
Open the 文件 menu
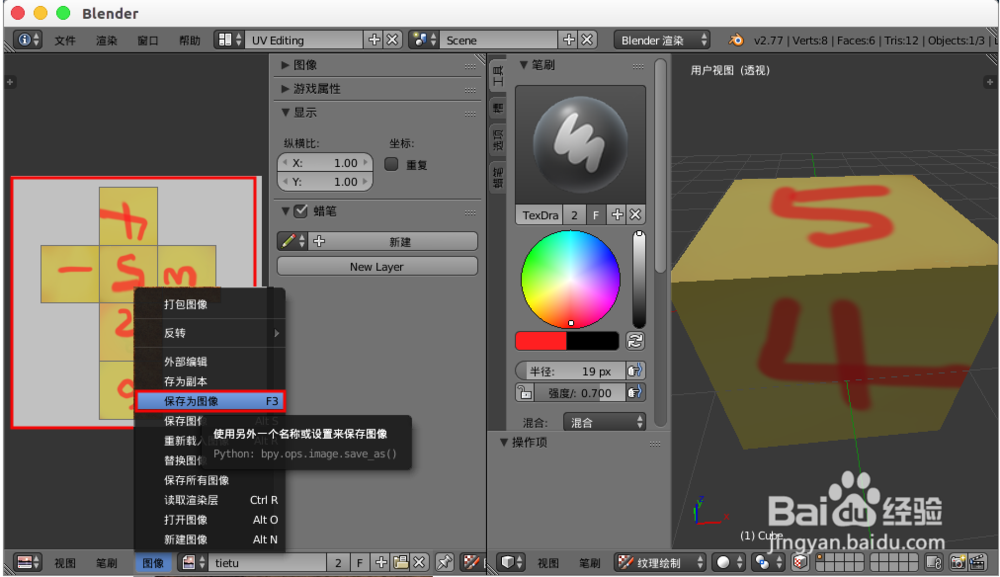coord(64,40)
